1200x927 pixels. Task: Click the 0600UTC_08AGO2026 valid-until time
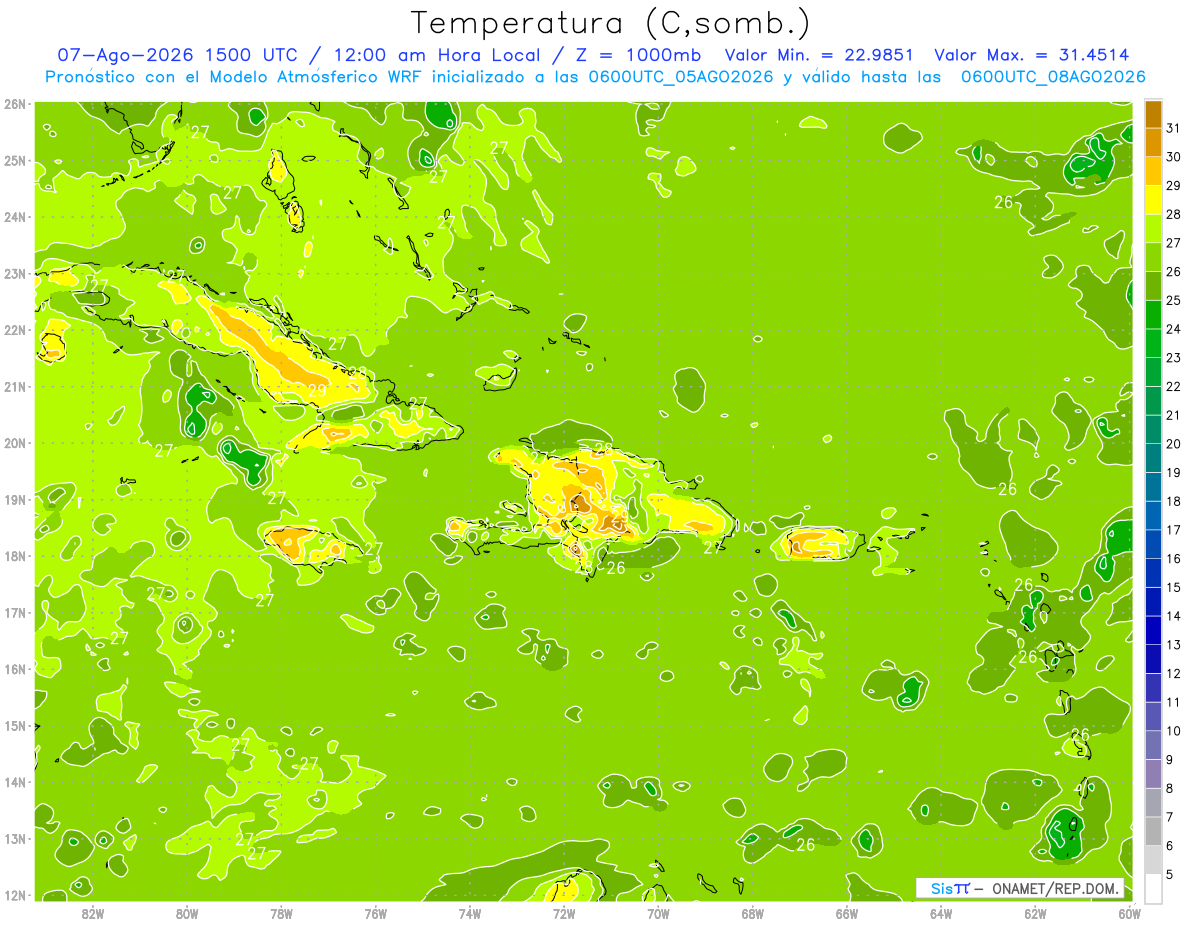tap(1053, 77)
